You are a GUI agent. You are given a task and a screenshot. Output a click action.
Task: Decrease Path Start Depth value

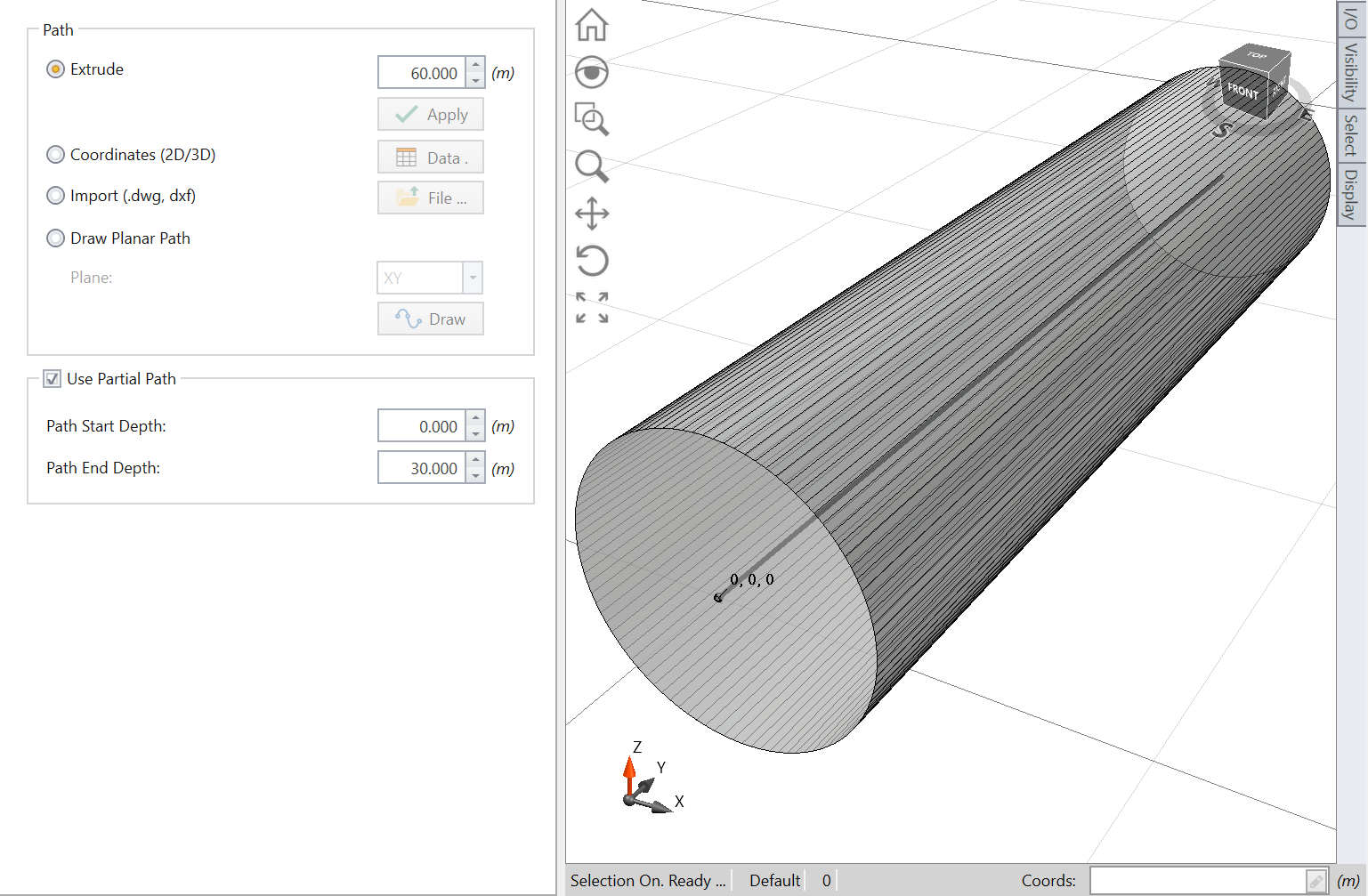point(476,434)
